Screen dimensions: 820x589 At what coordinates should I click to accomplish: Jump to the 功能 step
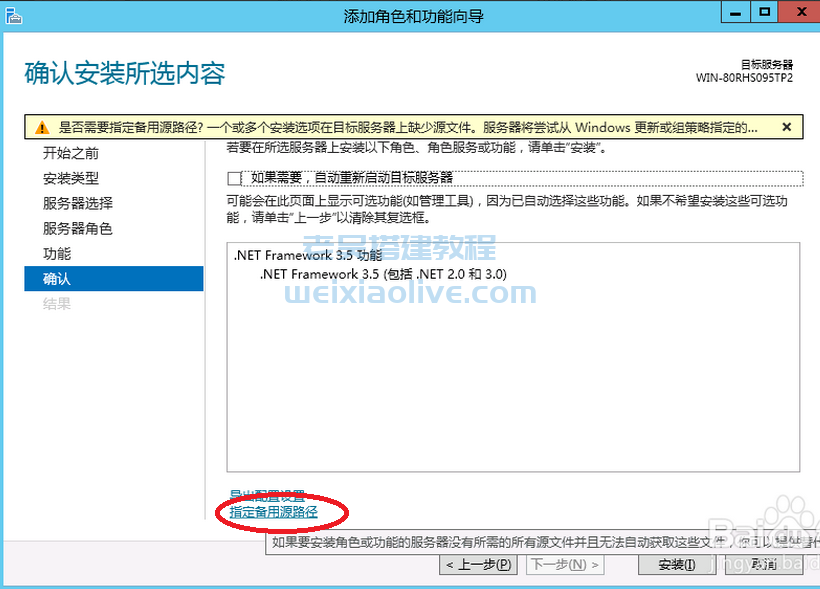click(x=56, y=254)
